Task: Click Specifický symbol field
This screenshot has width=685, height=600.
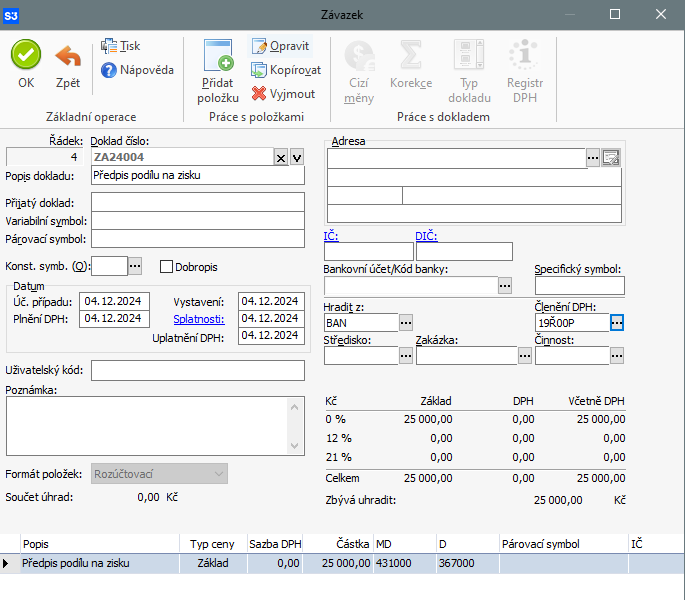Action: [580, 286]
